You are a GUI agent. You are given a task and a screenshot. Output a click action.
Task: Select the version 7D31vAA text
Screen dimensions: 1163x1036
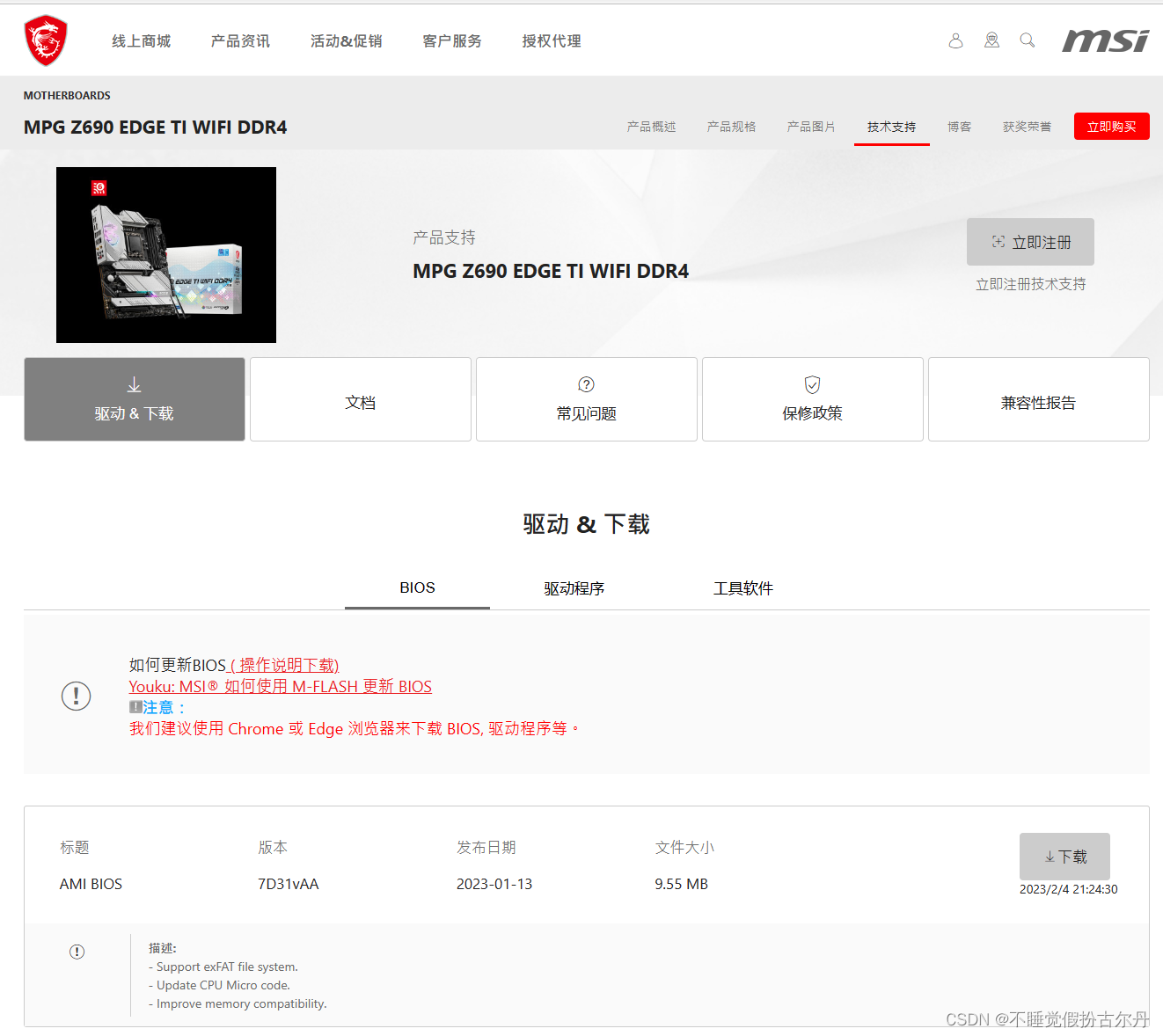pos(288,884)
